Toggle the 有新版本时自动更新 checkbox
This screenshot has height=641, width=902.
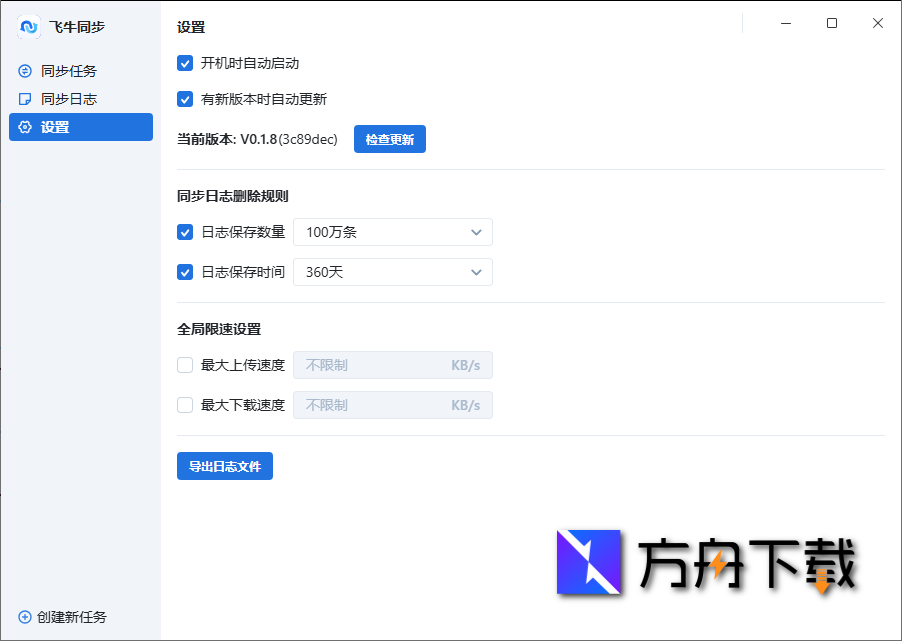(185, 99)
